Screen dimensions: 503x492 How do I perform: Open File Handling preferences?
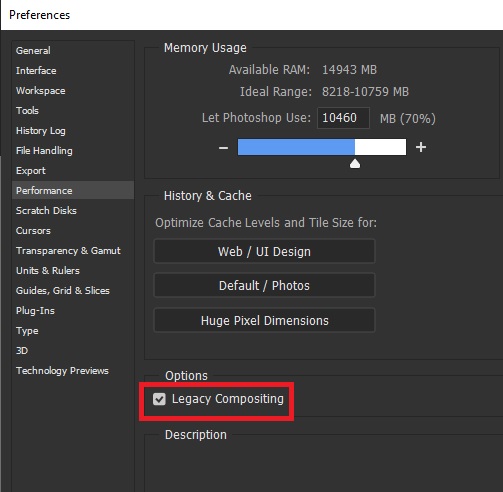point(44,151)
